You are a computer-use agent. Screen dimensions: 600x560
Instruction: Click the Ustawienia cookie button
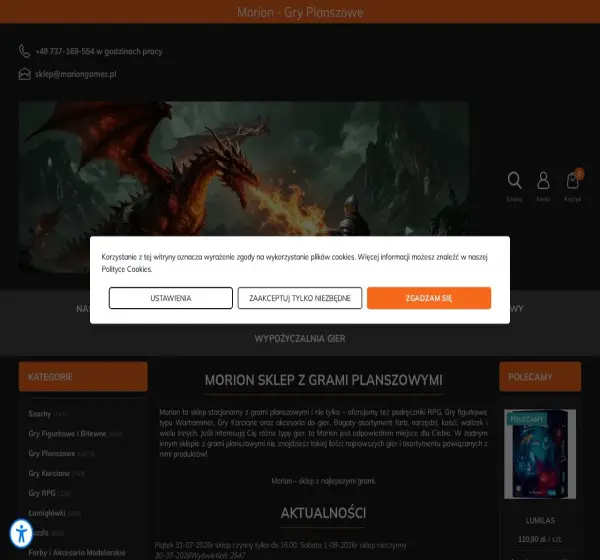(x=171, y=298)
